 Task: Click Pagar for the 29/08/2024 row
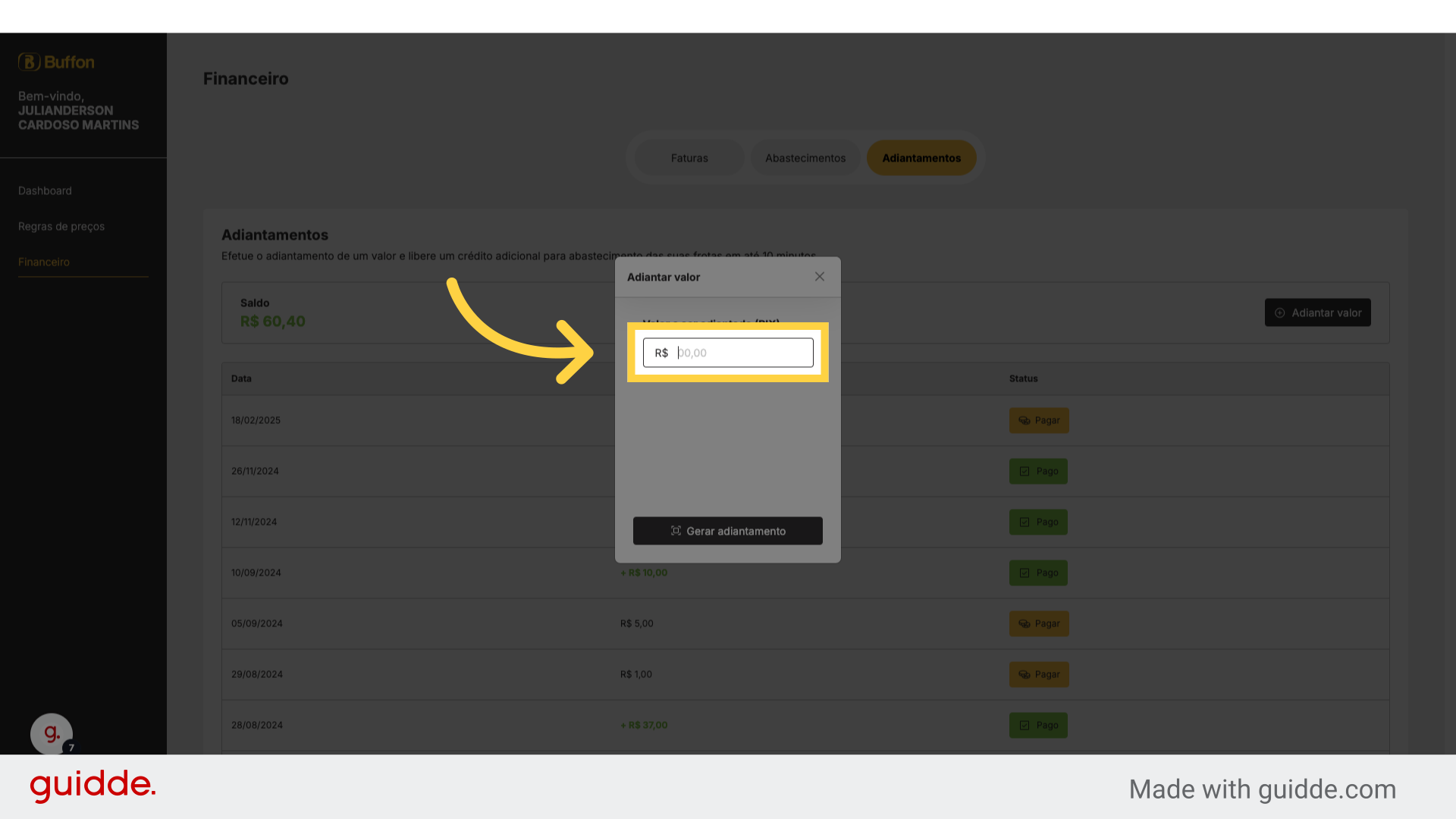click(x=1039, y=675)
